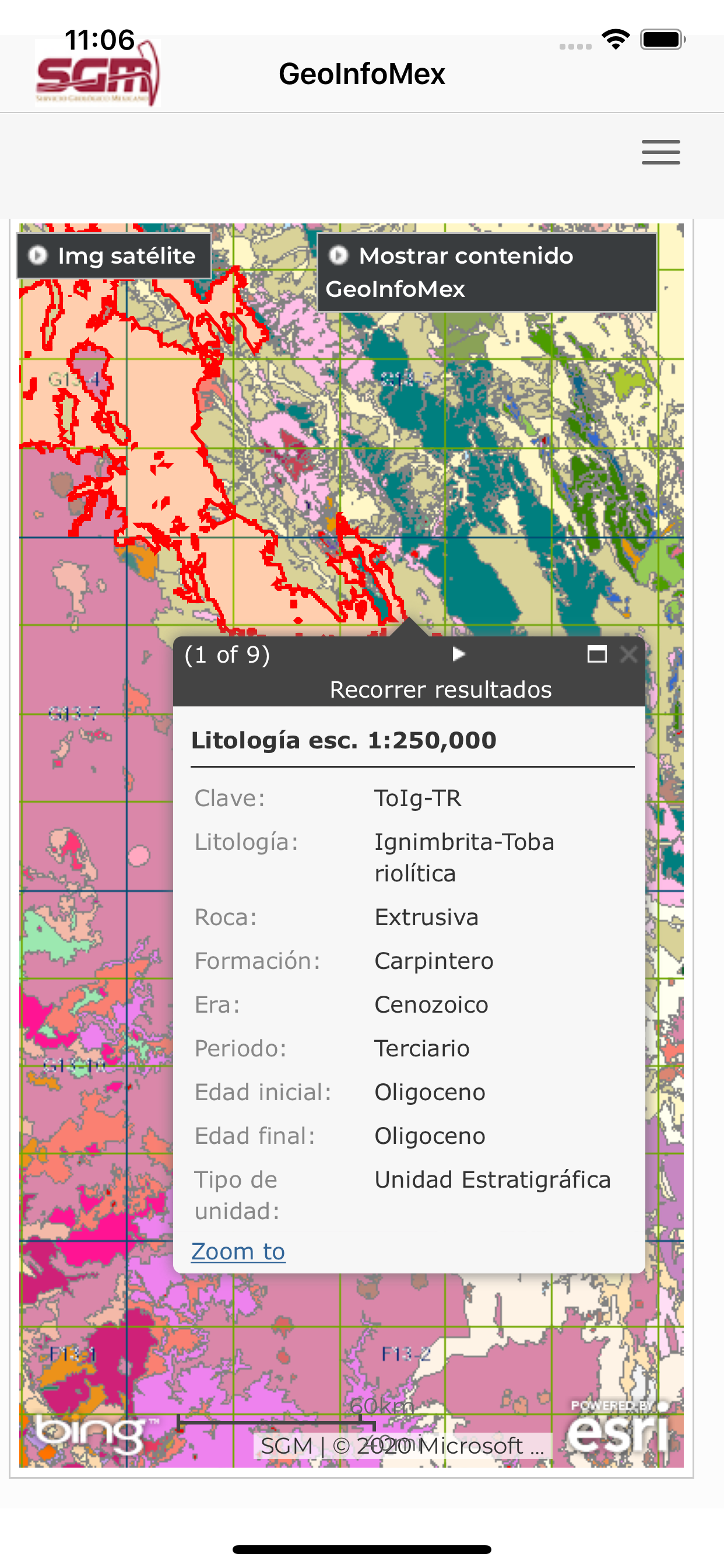Select the ToIg-TR clave value
This screenshot has width=724, height=1568.
[x=418, y=798]
